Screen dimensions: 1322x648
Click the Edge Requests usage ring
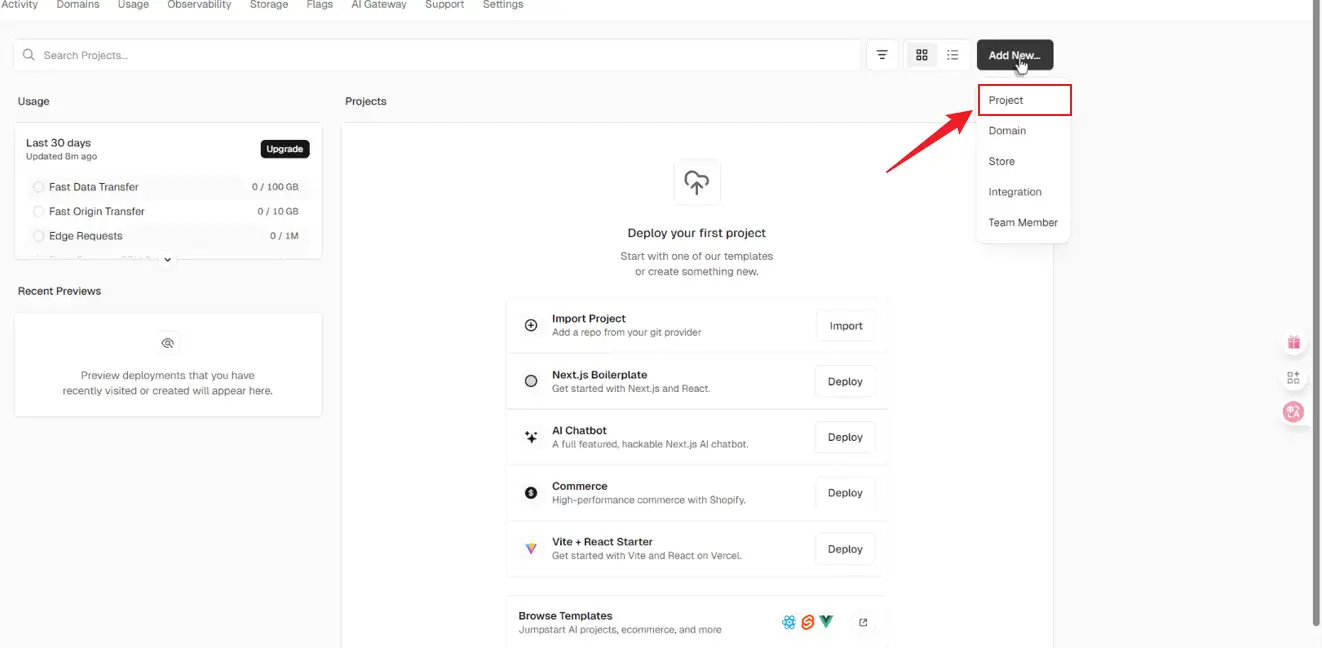(x=39, y=236)
